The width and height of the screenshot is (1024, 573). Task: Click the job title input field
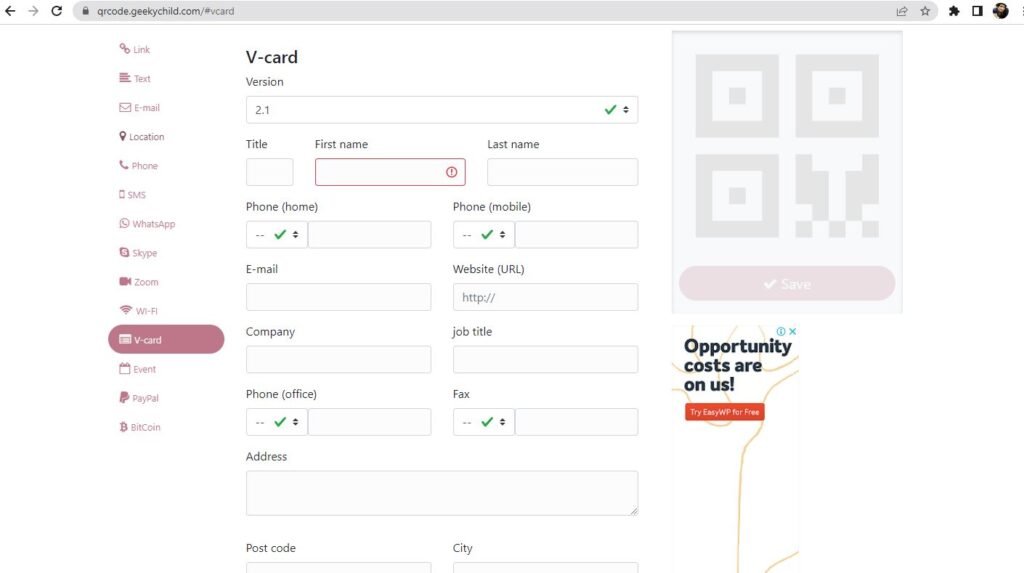pos(545,359)
